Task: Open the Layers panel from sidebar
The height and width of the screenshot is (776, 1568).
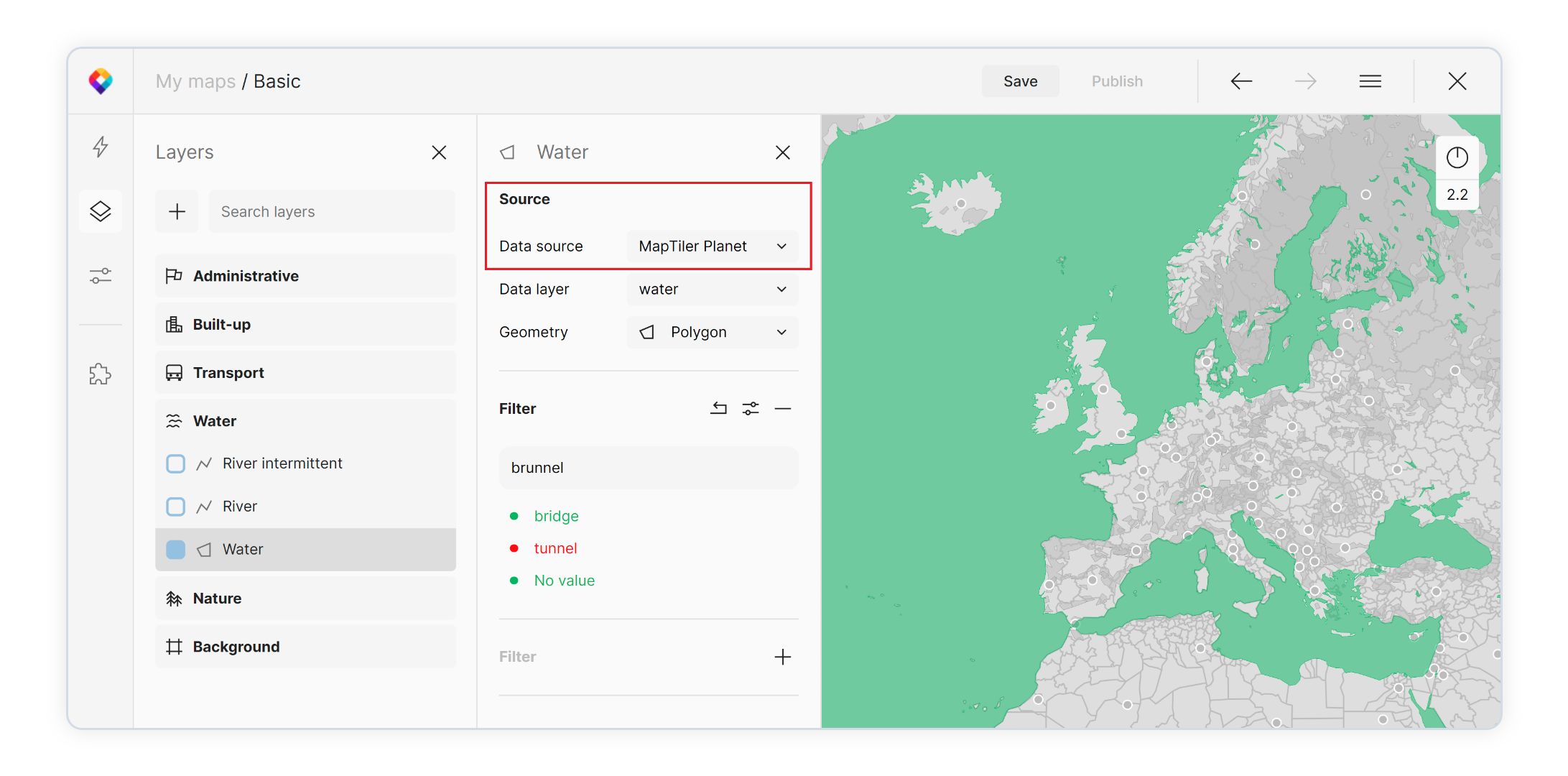Action: coord(101,211)
